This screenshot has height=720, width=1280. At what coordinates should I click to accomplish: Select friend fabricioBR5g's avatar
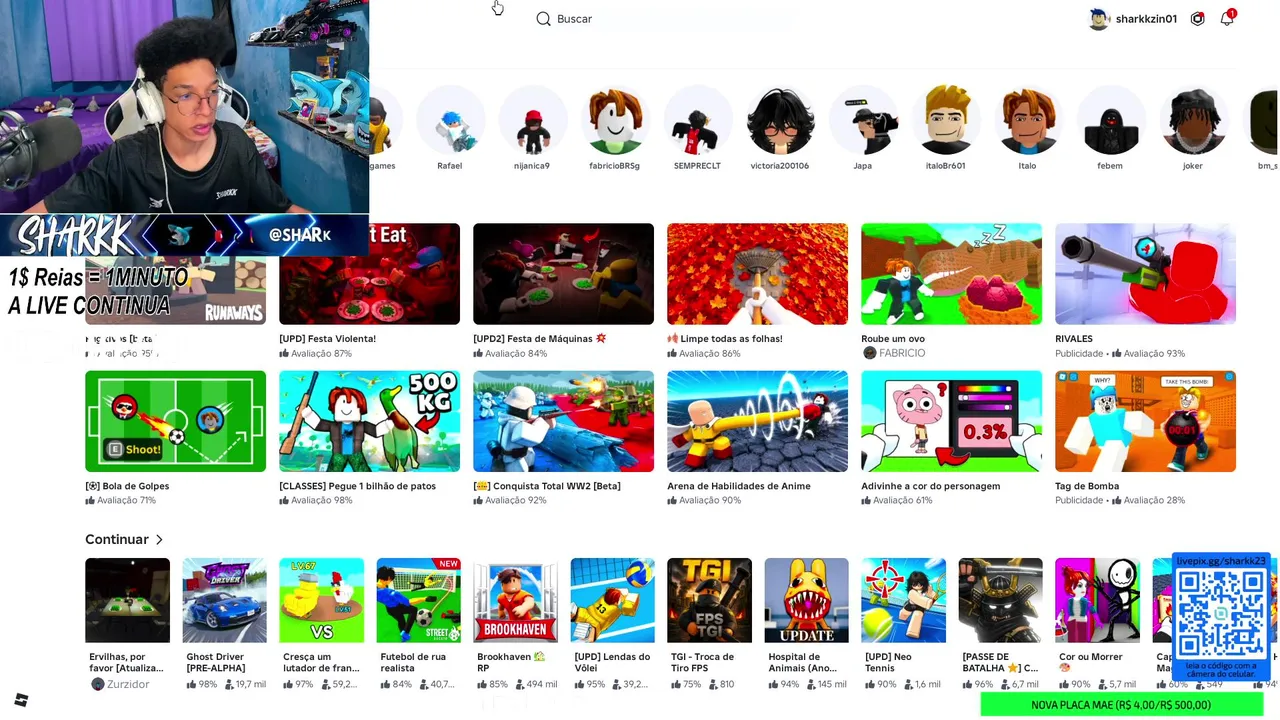[615, 120]
